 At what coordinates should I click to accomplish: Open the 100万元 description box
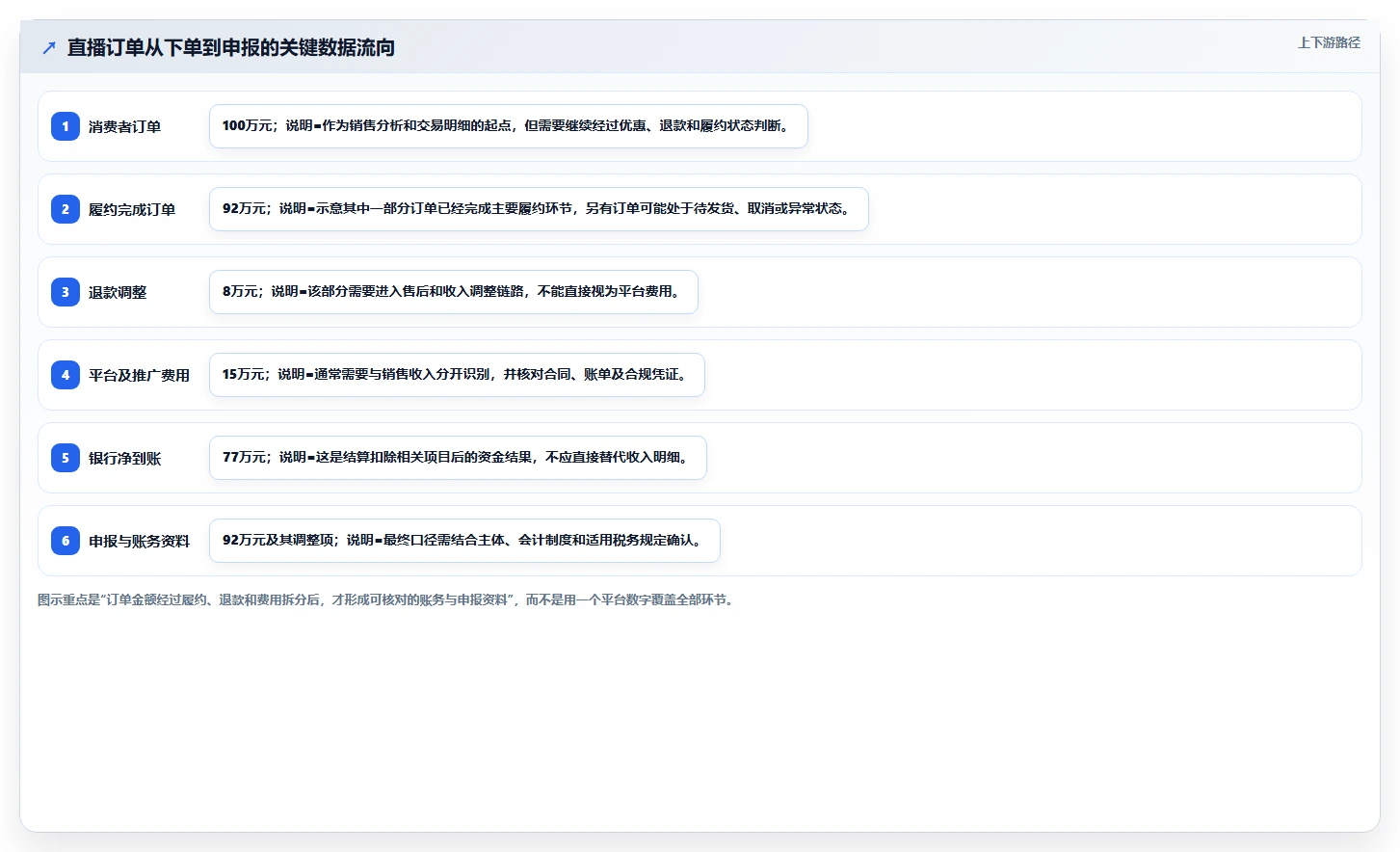click(x=509, y=126)
